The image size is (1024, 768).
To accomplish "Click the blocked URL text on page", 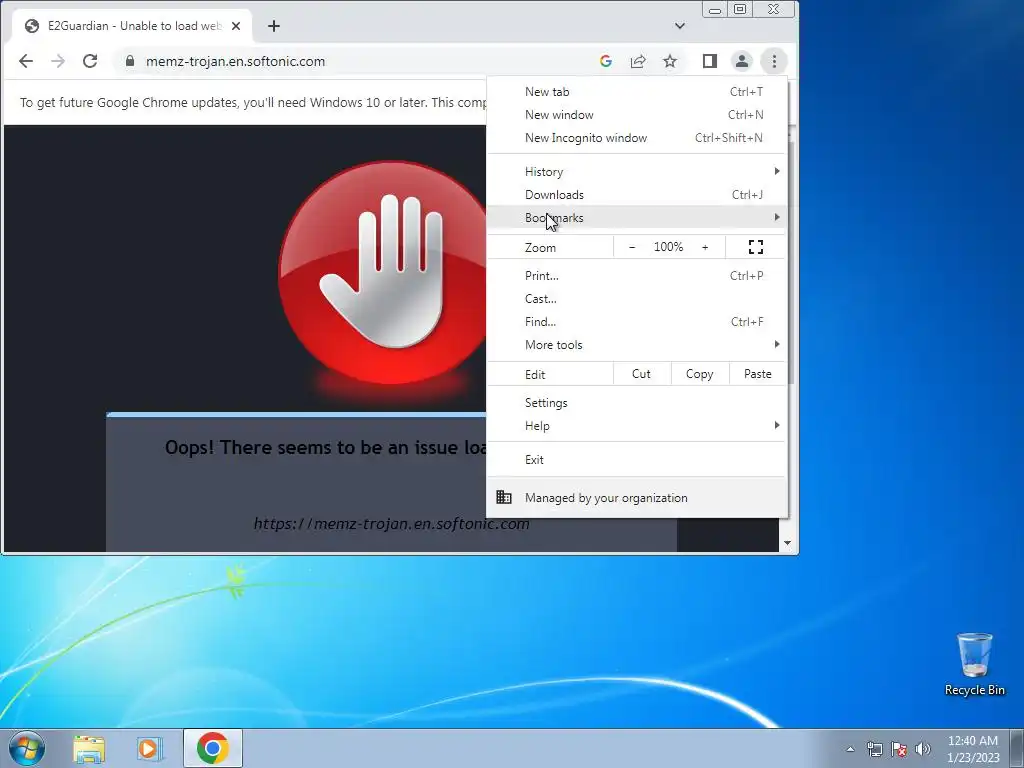I will [391, 524].
